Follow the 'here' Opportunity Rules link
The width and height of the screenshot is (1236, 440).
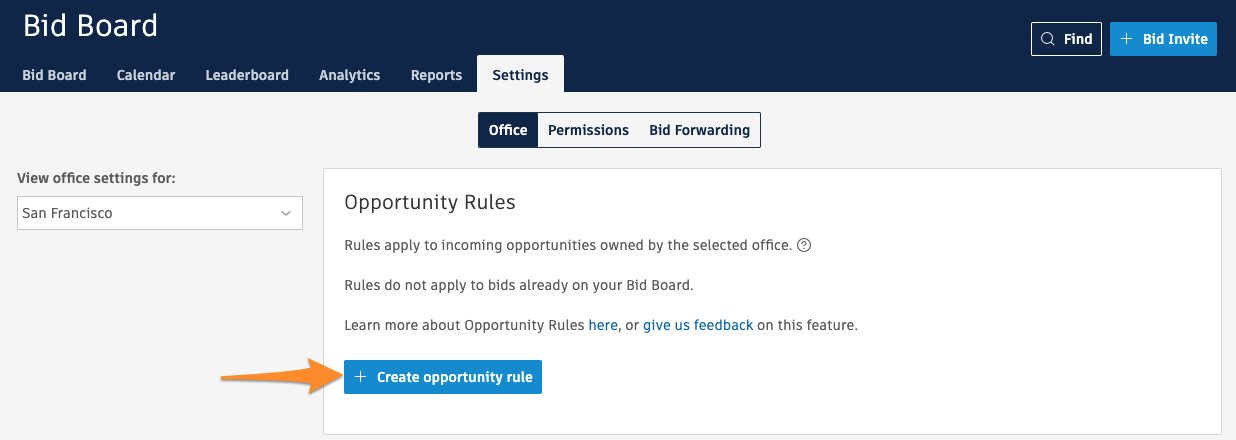pos(603,325)
